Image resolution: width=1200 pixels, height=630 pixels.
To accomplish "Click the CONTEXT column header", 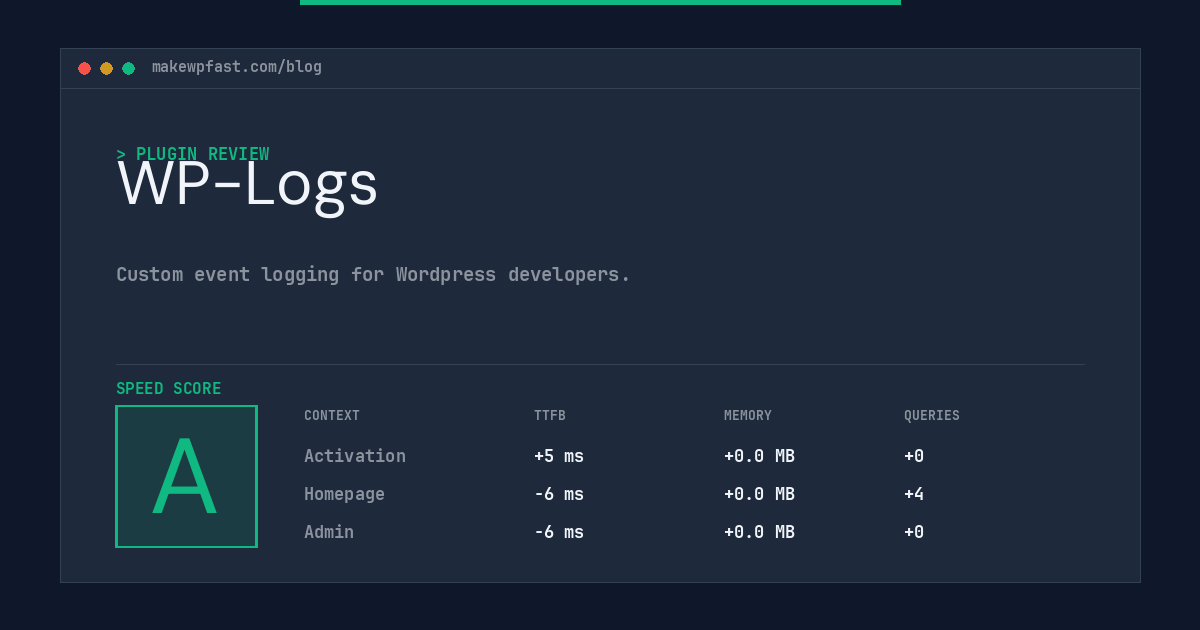I will 332,416.
